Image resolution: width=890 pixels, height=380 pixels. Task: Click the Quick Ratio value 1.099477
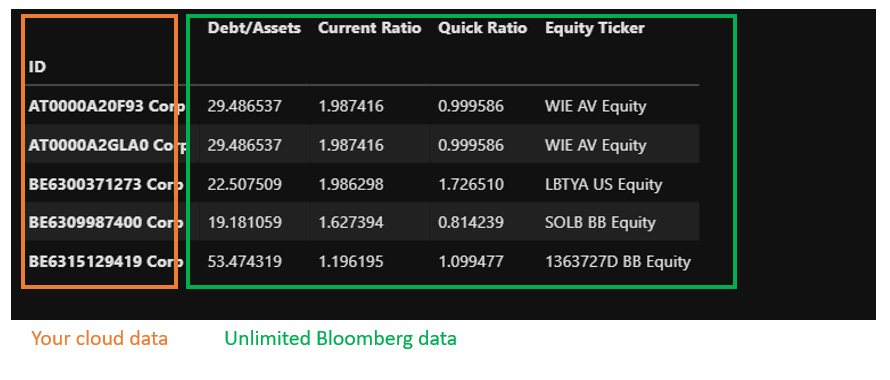471,262
